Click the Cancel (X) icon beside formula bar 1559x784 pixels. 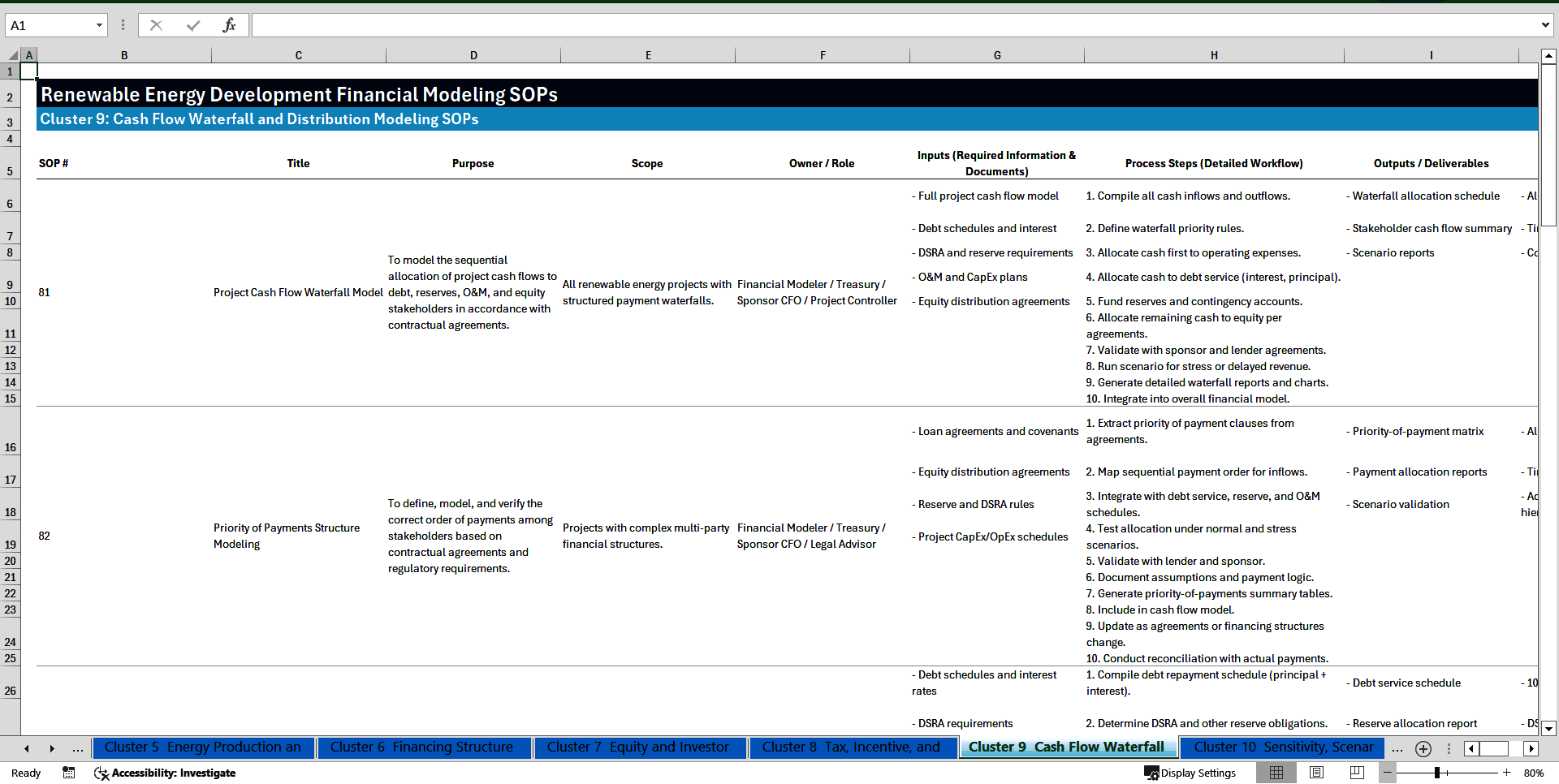[156, 25]
